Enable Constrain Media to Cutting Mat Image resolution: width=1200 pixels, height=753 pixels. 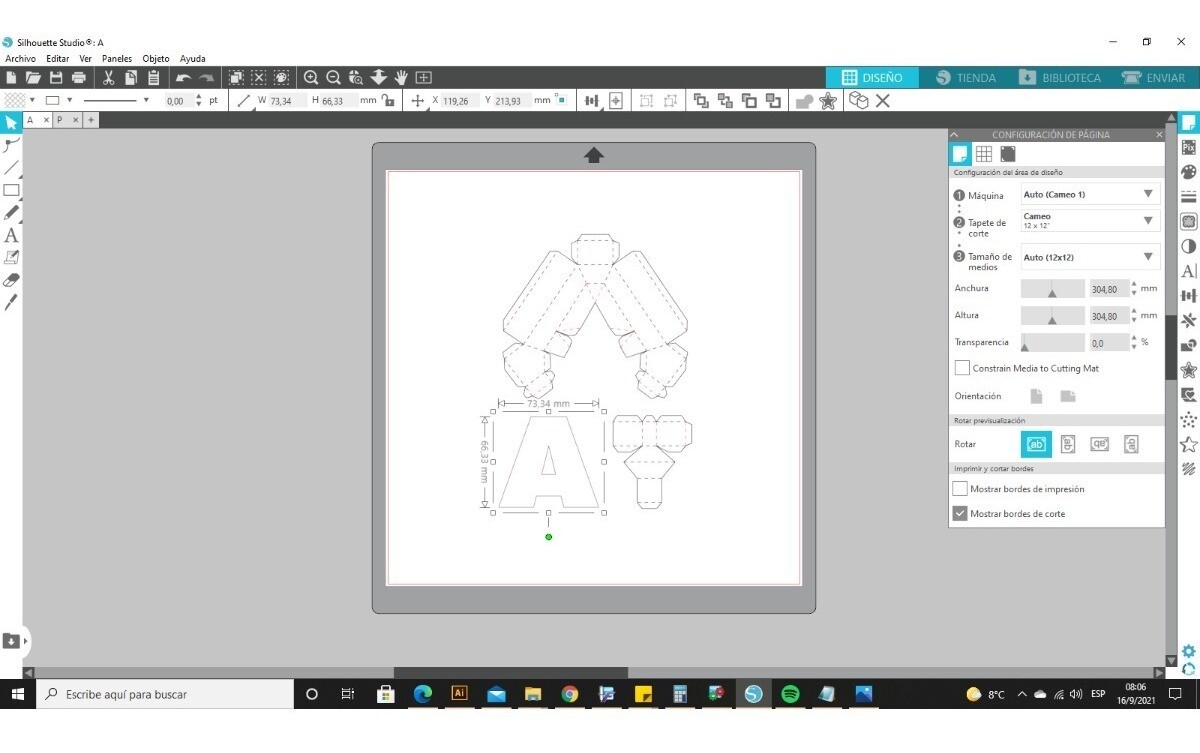[x=962, y=368]
